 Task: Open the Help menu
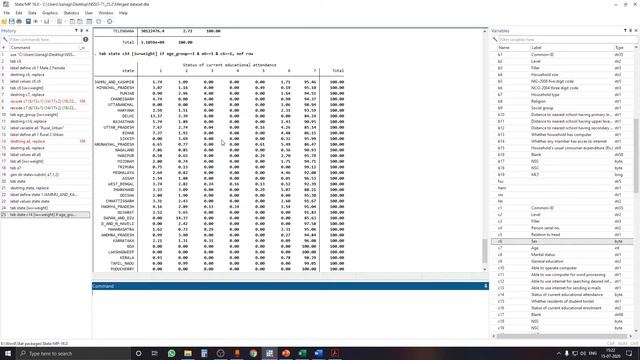(123, 13)
